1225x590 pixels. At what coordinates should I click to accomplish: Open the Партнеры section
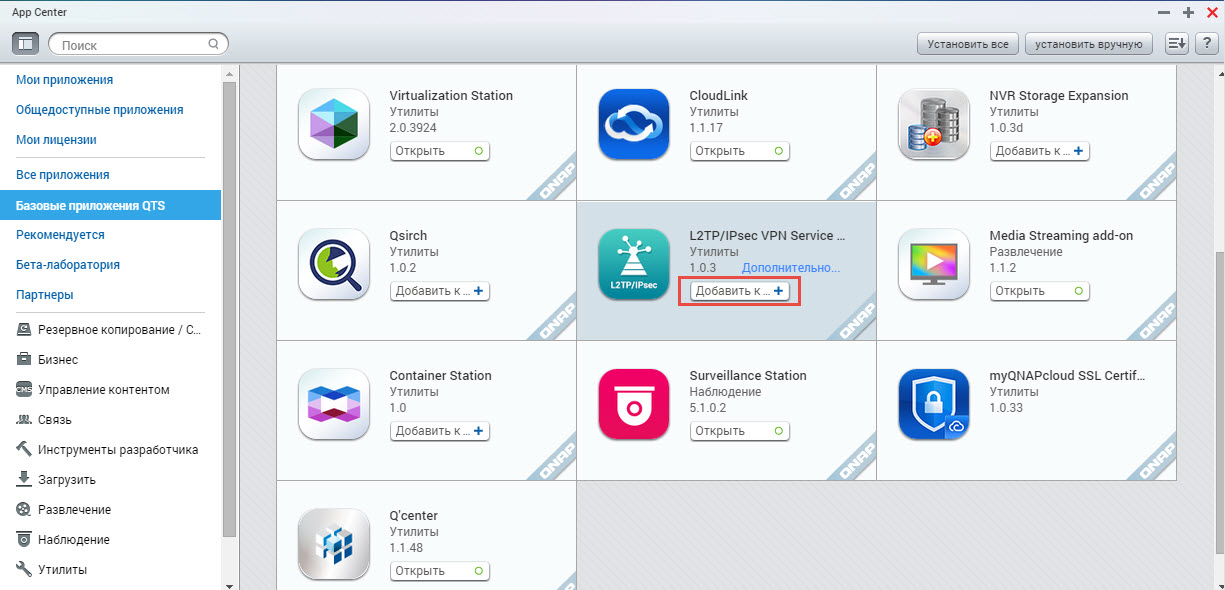(45, 295)
